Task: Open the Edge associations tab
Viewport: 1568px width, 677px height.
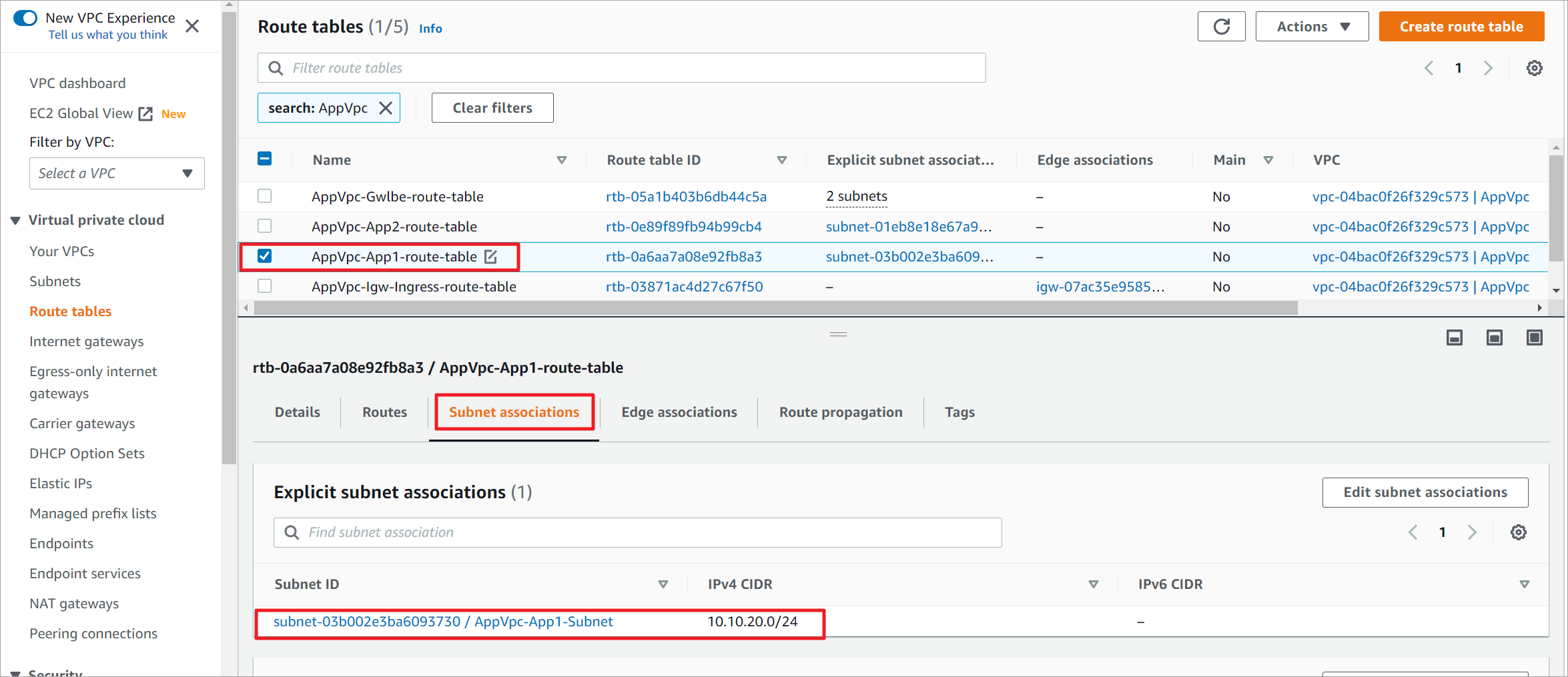Action: point(679,412)
